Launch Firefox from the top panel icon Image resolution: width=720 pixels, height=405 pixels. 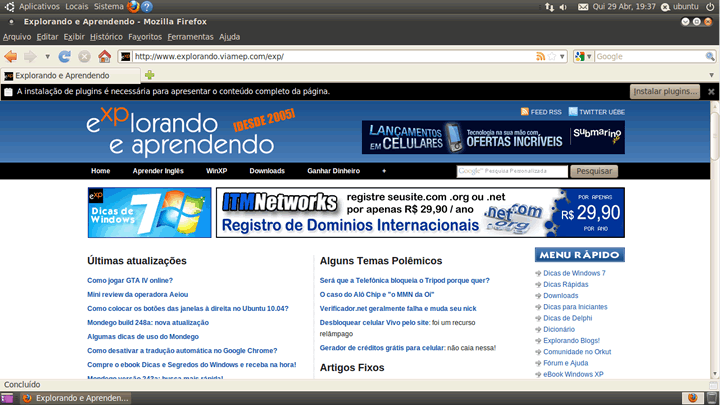point(133,6)
